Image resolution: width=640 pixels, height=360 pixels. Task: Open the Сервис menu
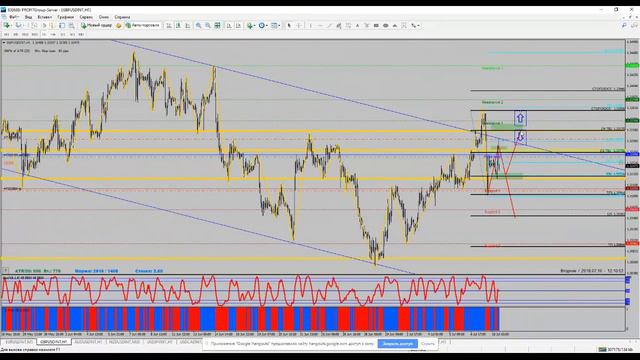coord(86,17)
